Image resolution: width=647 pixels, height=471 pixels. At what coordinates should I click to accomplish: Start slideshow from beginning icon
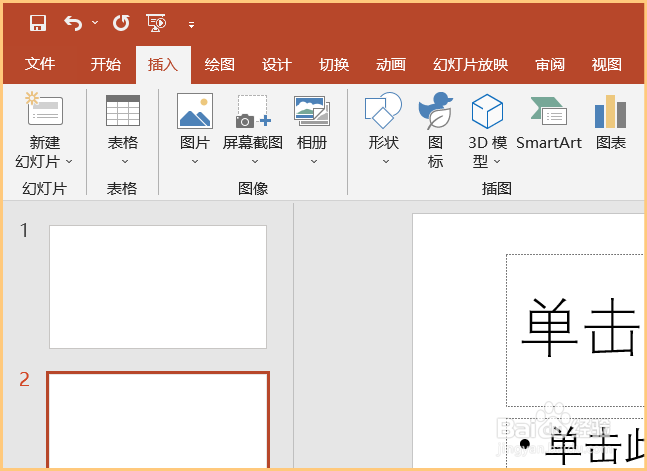tap(156, 23)
